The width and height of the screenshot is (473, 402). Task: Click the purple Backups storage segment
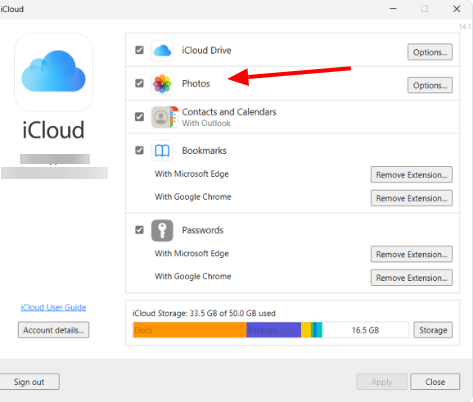(x=274, y=330)
